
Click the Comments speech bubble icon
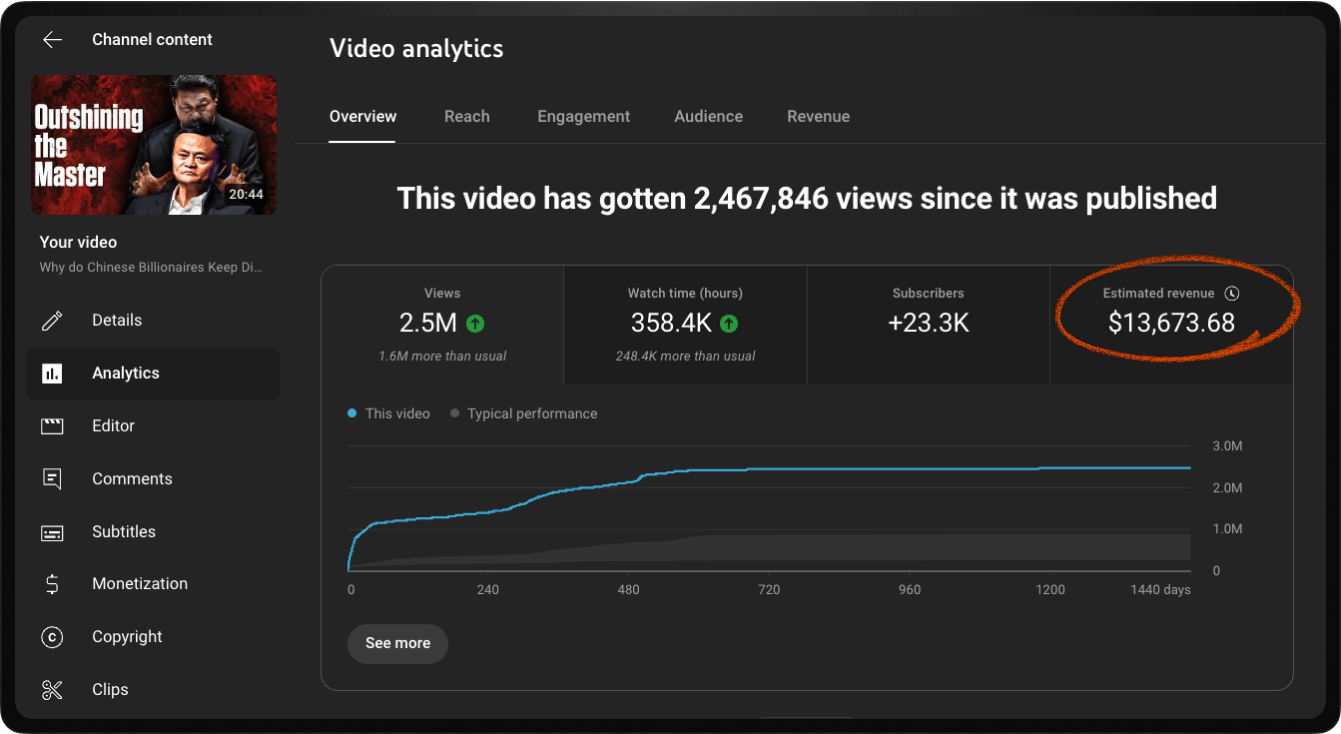(52, 479)
